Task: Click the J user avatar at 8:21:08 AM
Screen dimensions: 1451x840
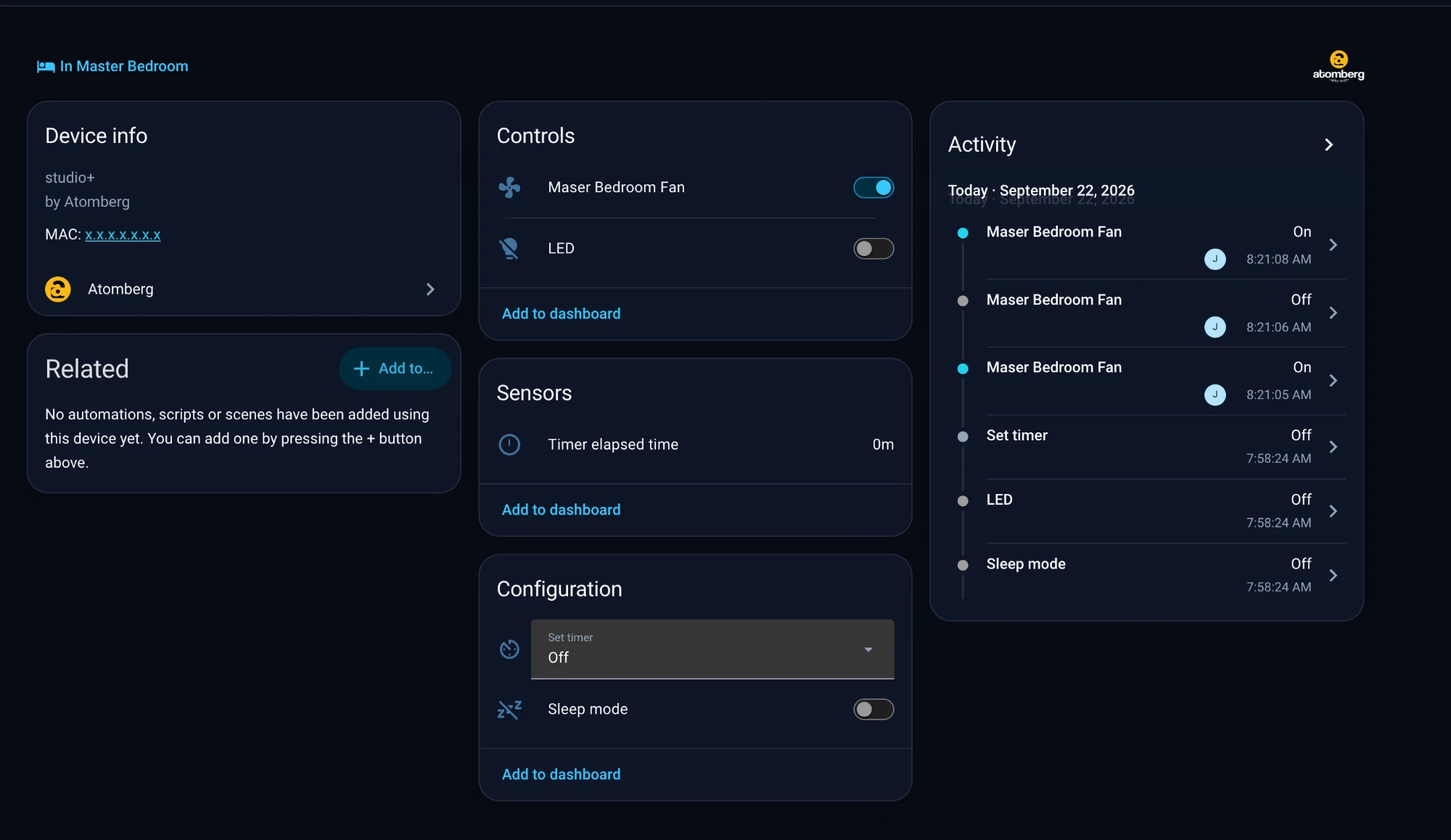Action: coord(1215,259)
